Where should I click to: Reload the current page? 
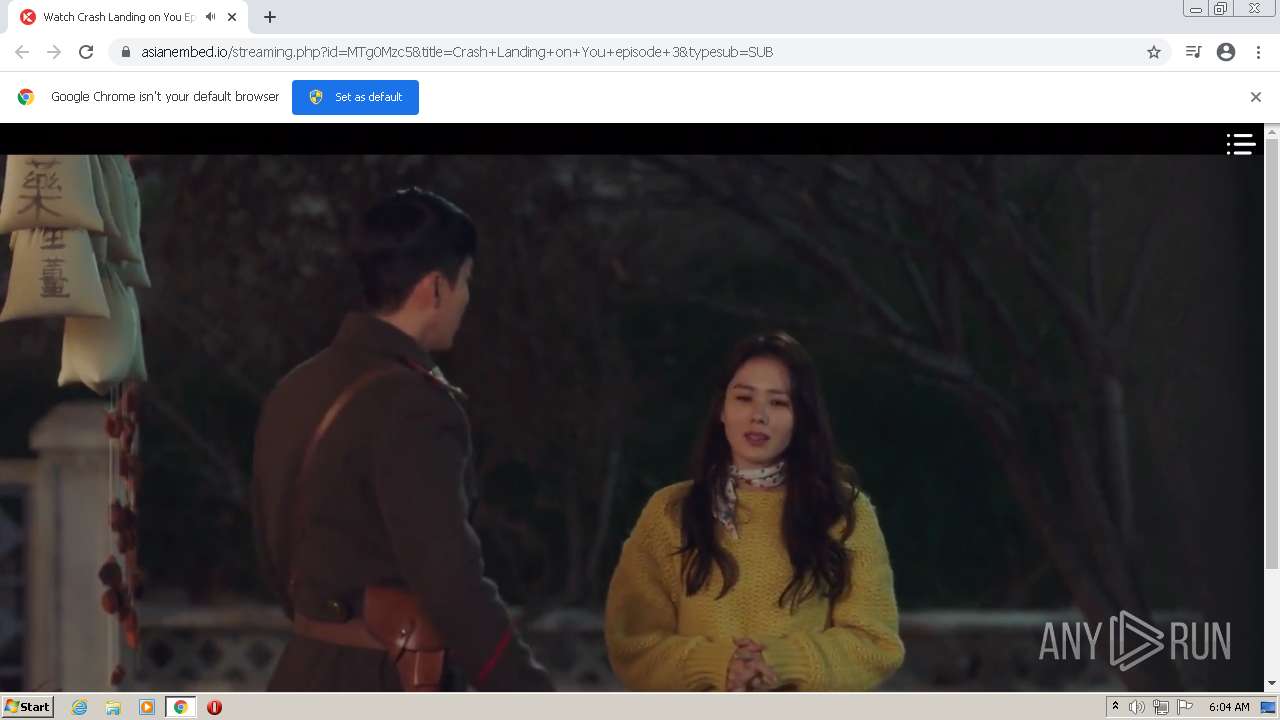(x=86, y=52)
